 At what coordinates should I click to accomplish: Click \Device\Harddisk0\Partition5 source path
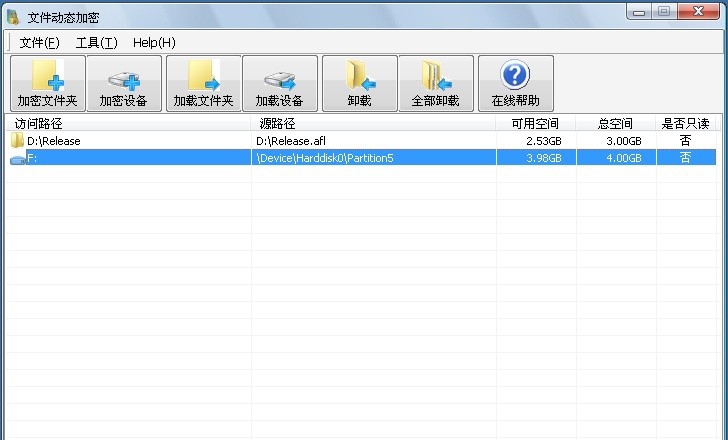point(325,158)
